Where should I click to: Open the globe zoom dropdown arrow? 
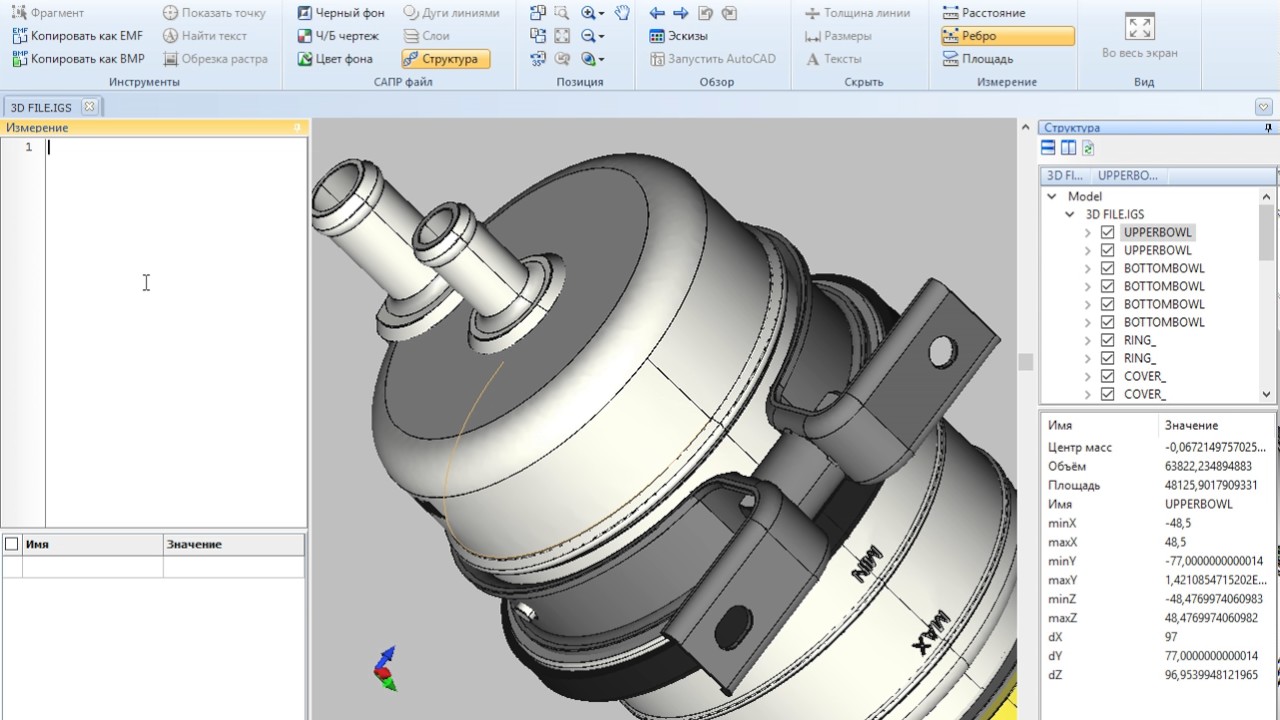601,60
